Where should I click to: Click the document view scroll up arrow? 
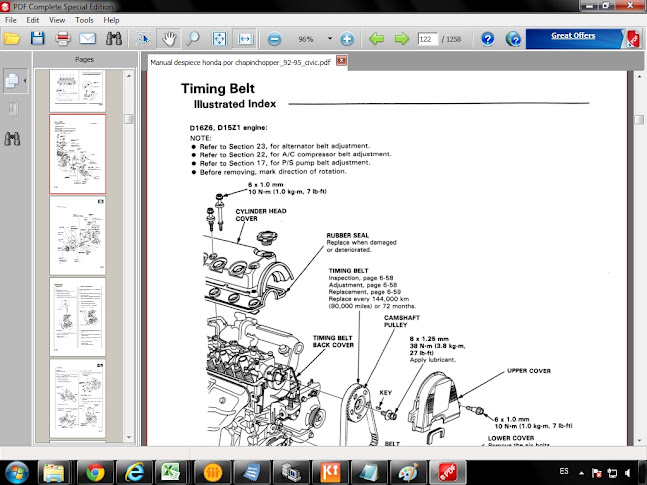pos(639,76)
